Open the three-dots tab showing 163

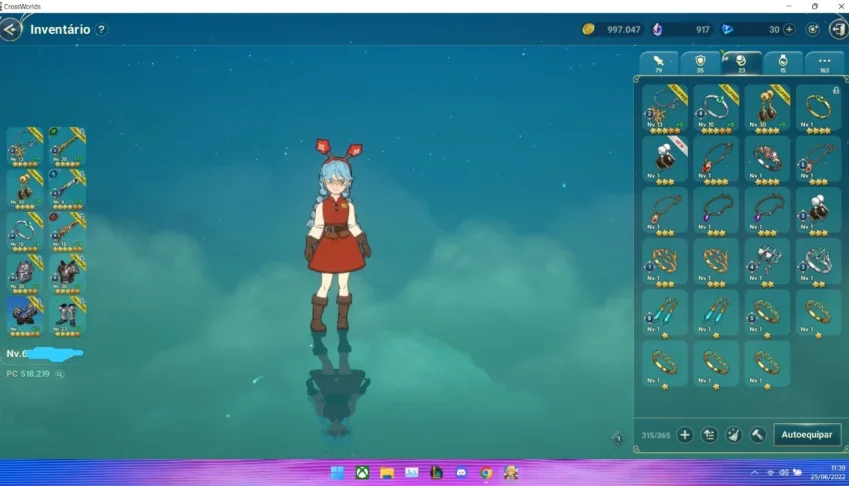[824, 63]
